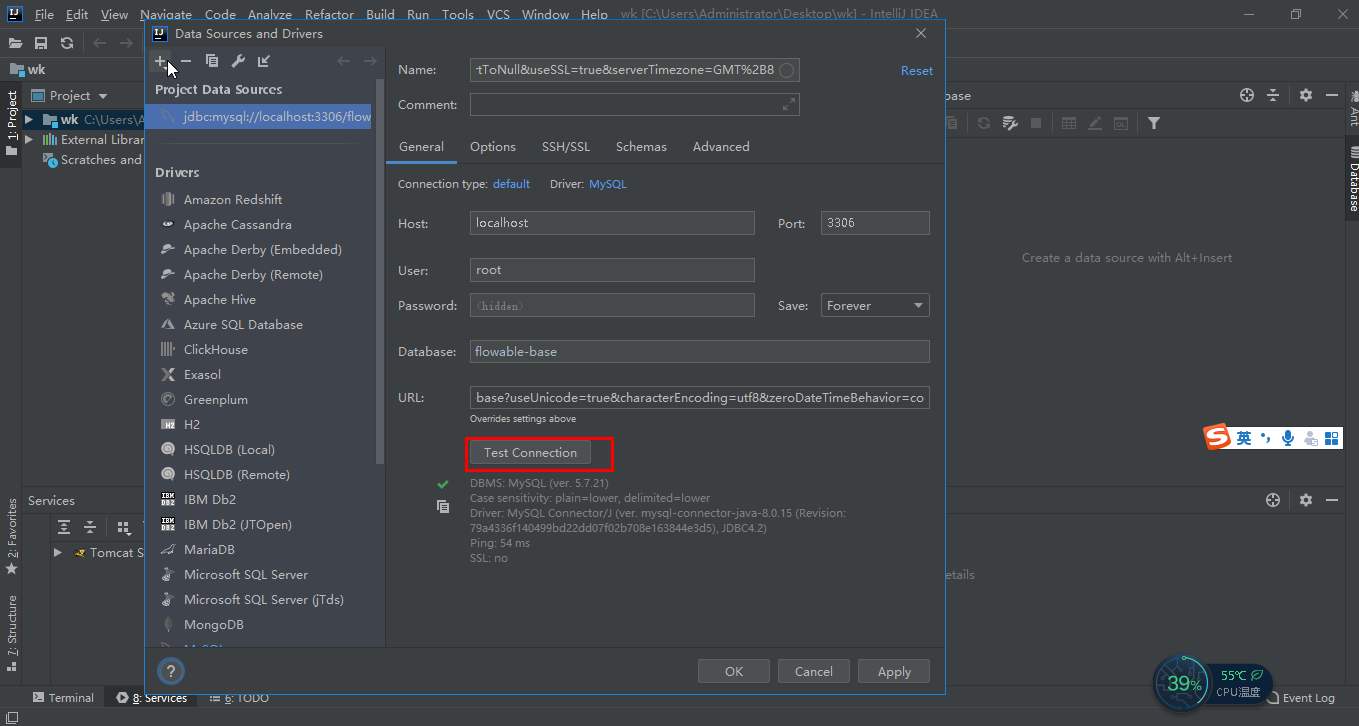This screenshot has width=1359, height=726.
Task: Click Collapse All in the Services toolbar
Action: click(90, 527)
